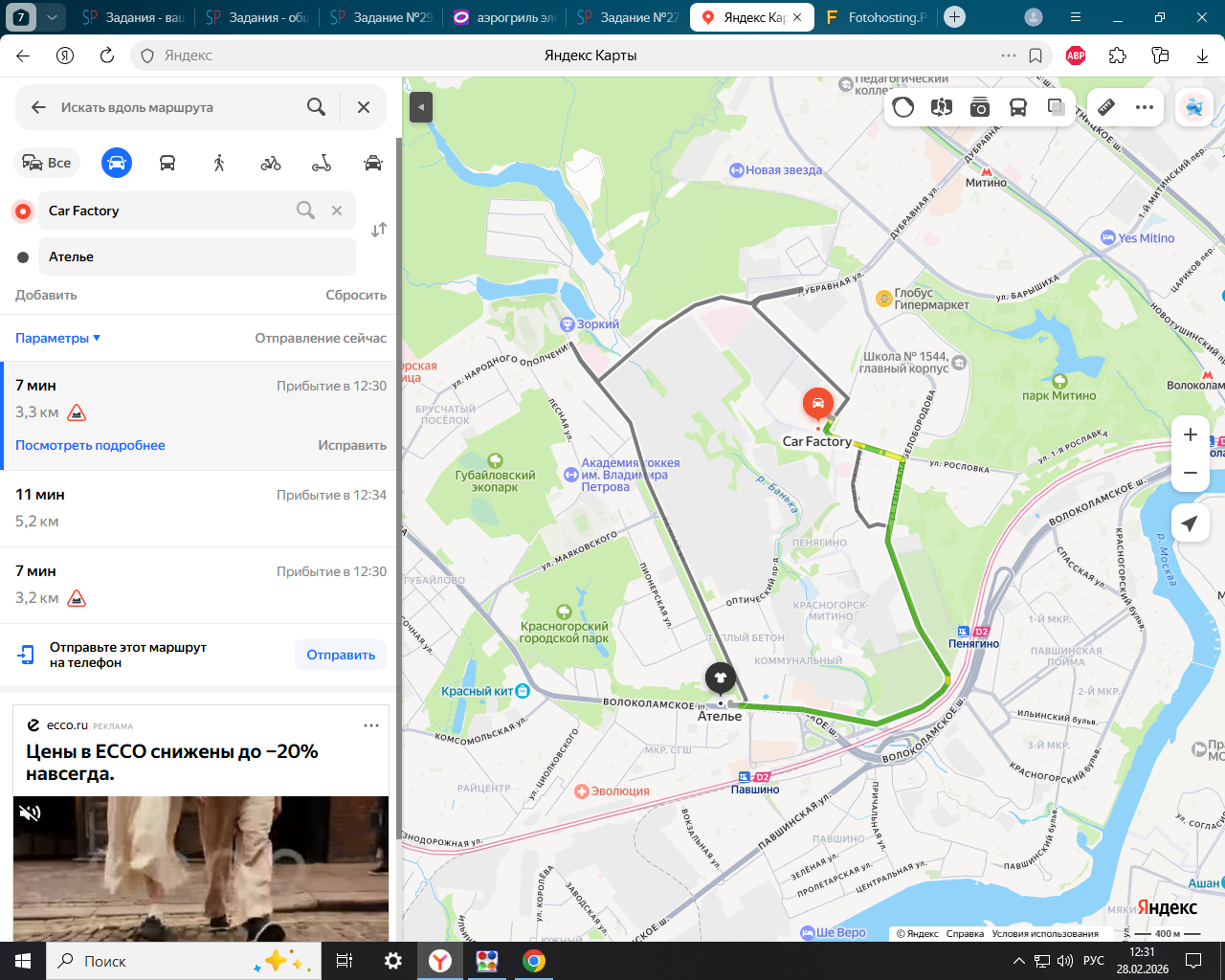This screenshot has width=1225, height=980.
Task: Switch to the Задание №29 tab
Action: point(380,17)
